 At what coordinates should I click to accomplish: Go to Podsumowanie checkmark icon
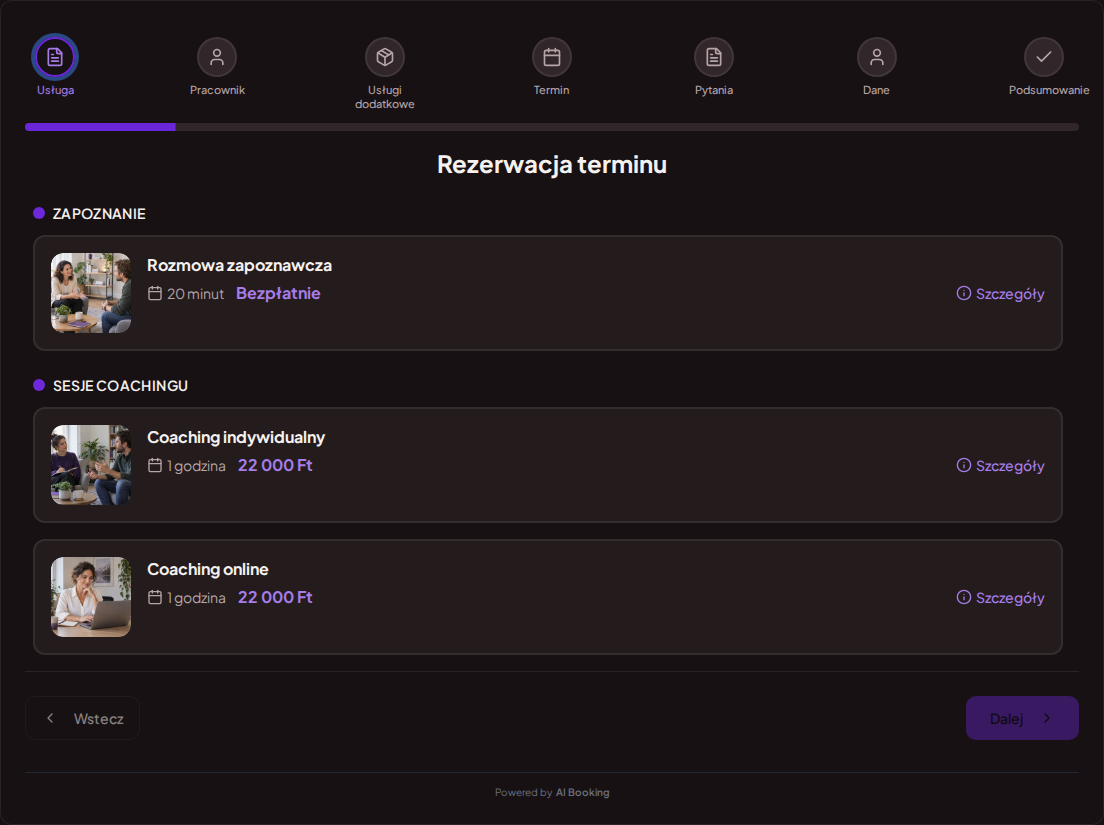coord(1043,57)
